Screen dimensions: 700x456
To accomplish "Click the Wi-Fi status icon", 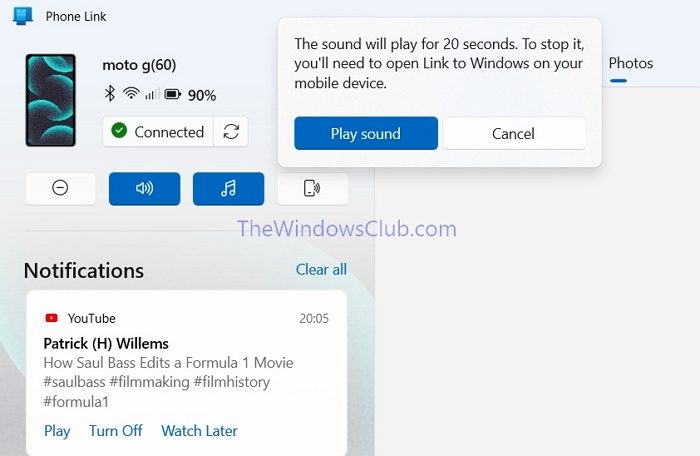I will [131, 93].
